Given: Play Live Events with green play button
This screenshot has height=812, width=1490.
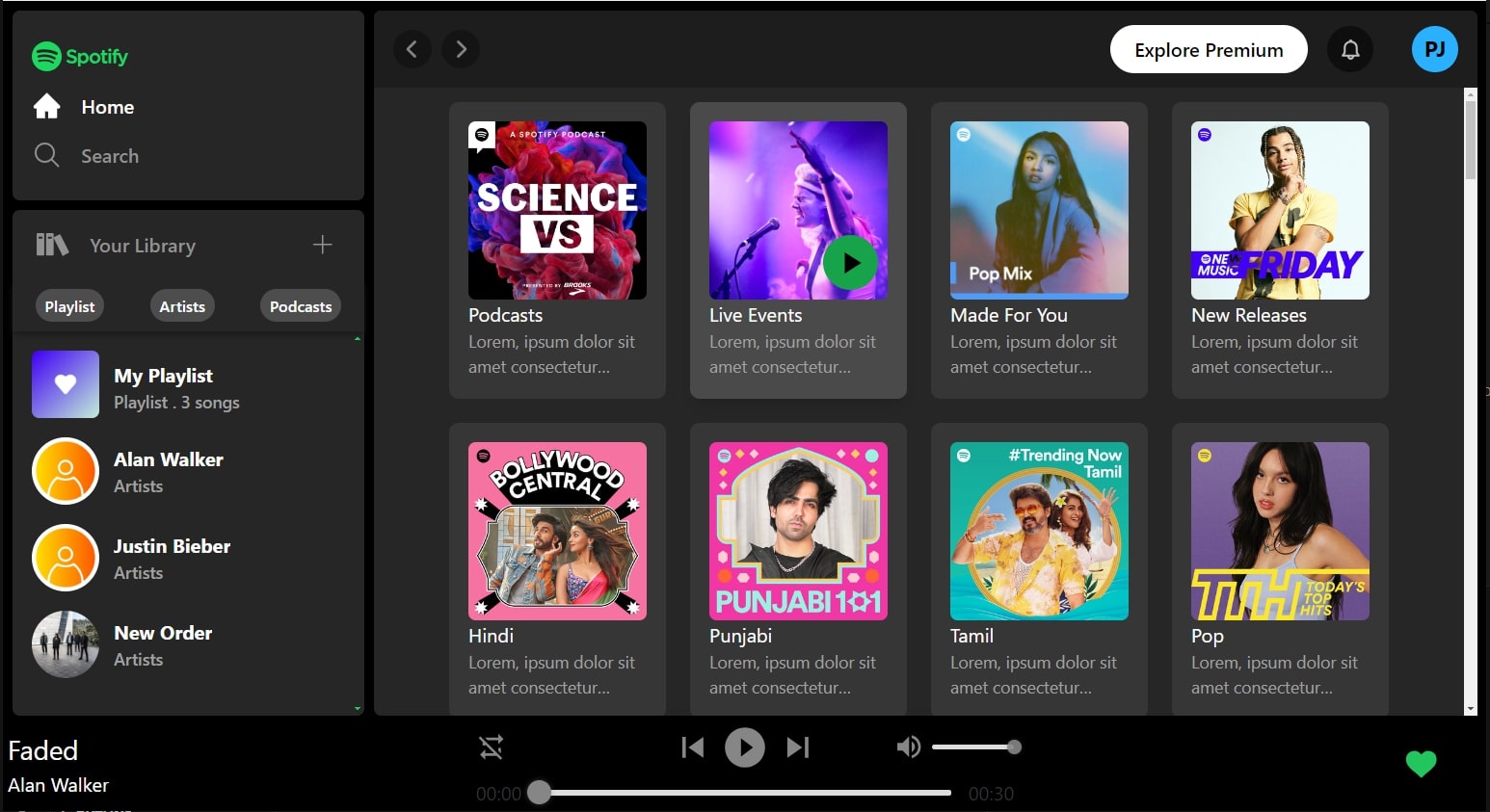Looking at the screenshot, I should 850,262.
